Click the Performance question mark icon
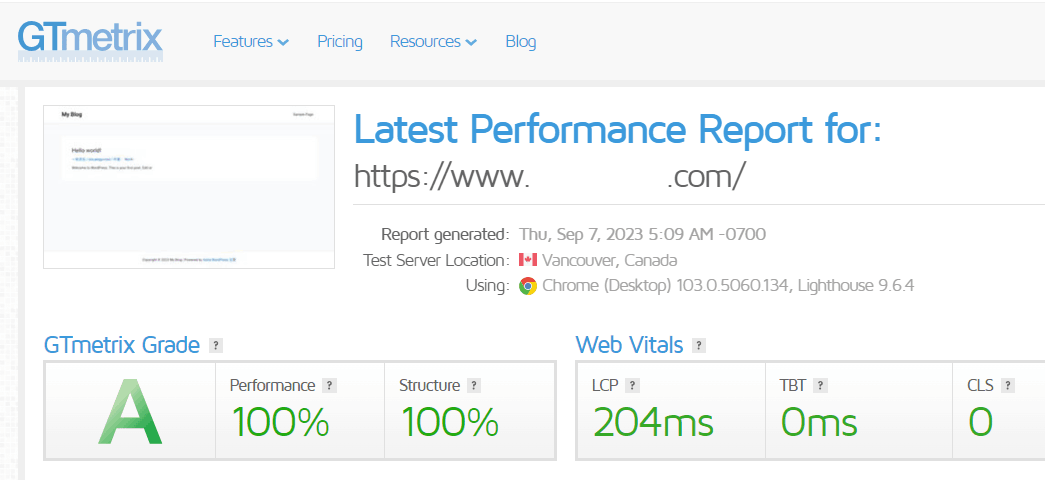1045x480 pixels. pos(329,386)
